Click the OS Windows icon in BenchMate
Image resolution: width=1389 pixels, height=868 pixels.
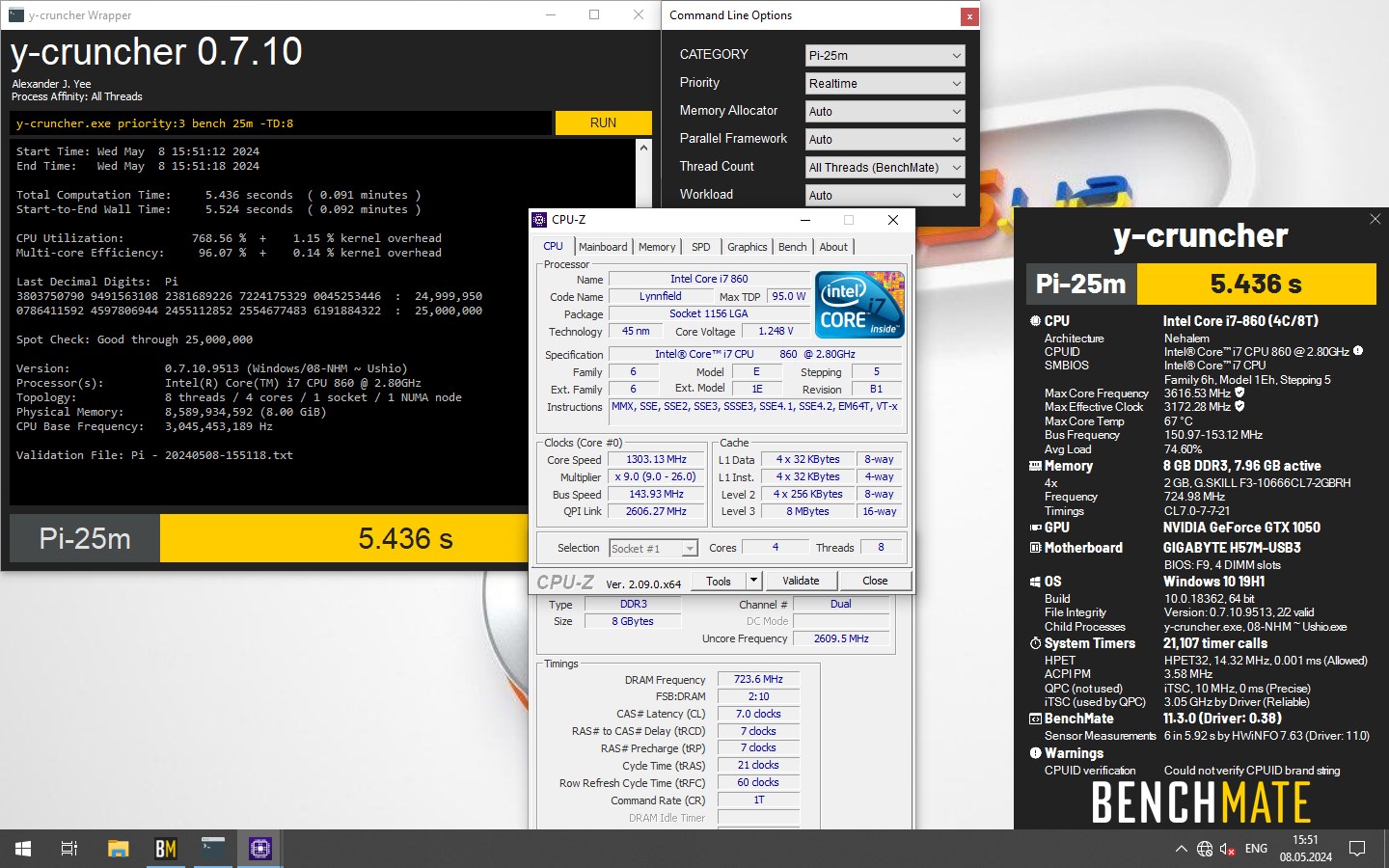pyautogui.click(x=1035, y=582)
